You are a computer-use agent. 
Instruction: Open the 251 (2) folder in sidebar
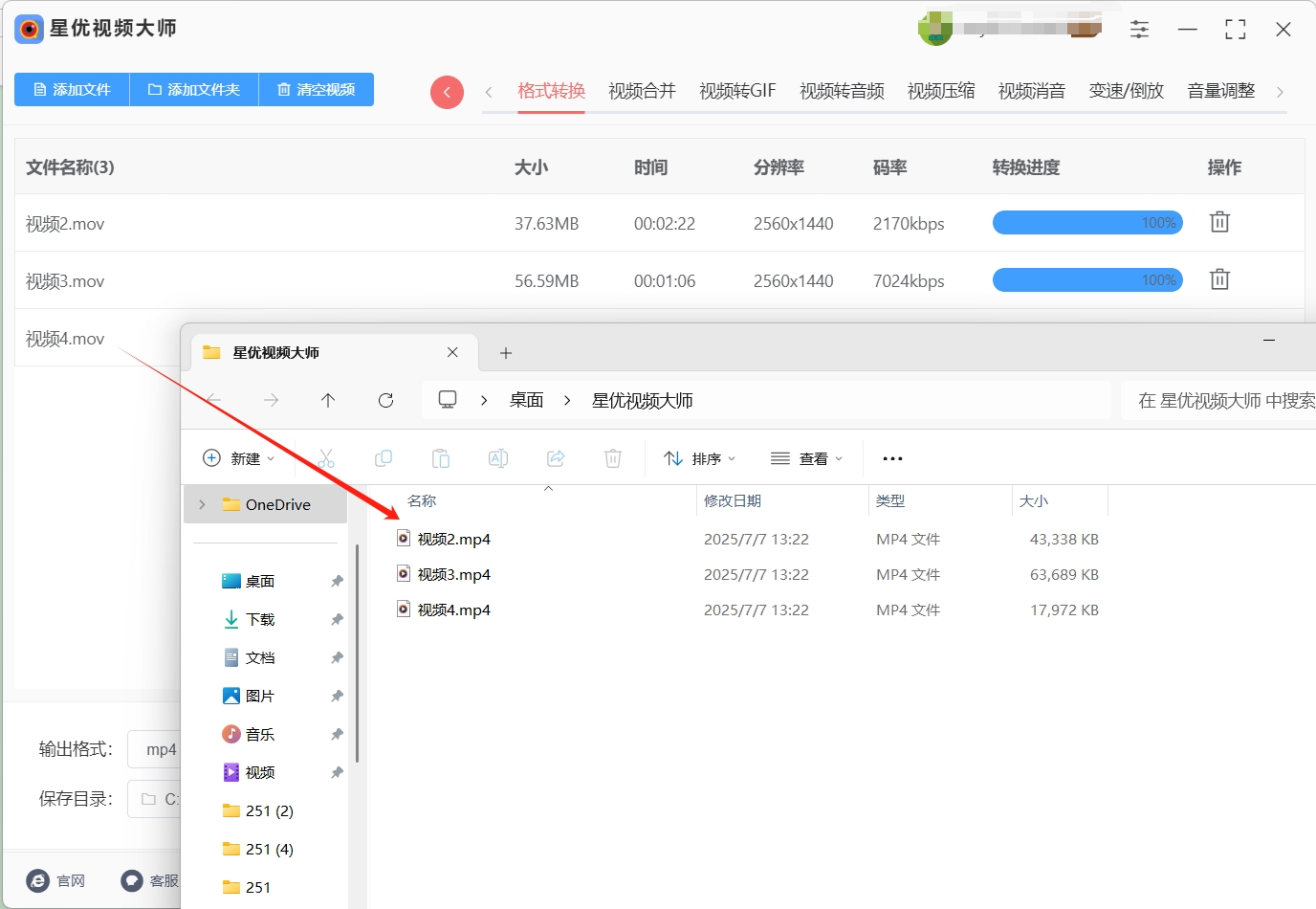pyautogui.click(x=258, y=810)
